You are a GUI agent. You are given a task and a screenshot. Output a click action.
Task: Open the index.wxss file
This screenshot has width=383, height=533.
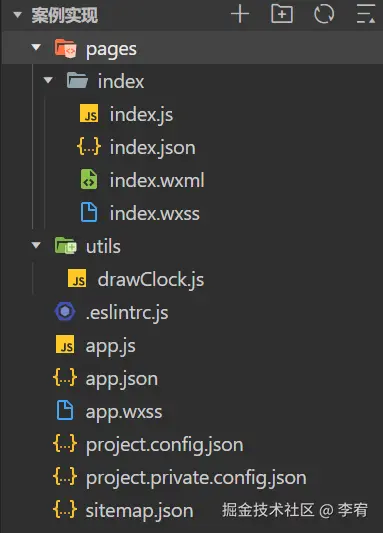[x=155, y=213]
